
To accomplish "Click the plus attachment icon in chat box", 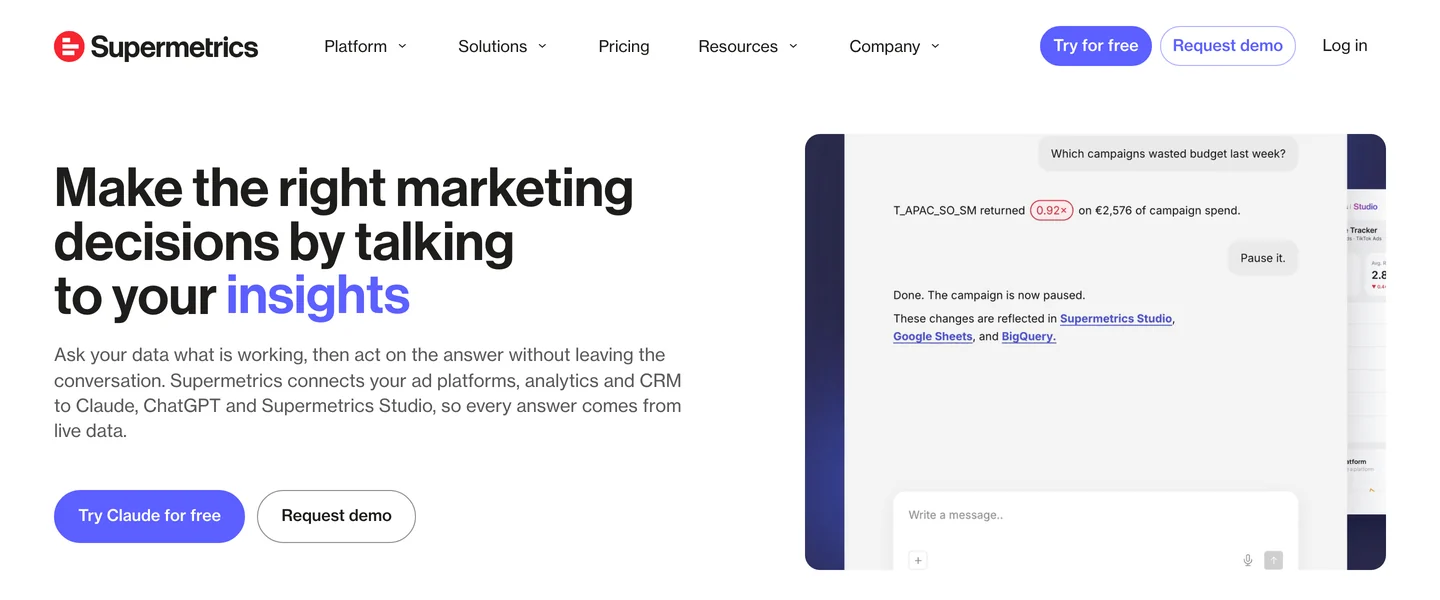I will 918,560.
